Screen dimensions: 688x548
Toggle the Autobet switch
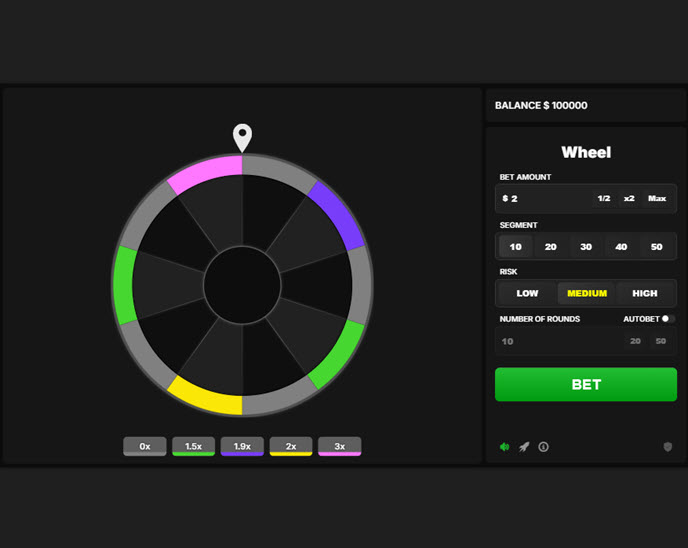[x=668, y=319]
